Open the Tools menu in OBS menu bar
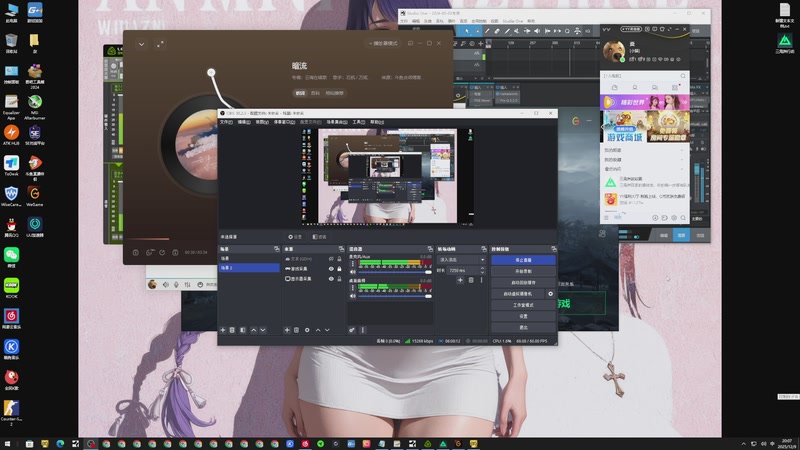The height and width of the screenshot is (450, 800). (359, 122)
